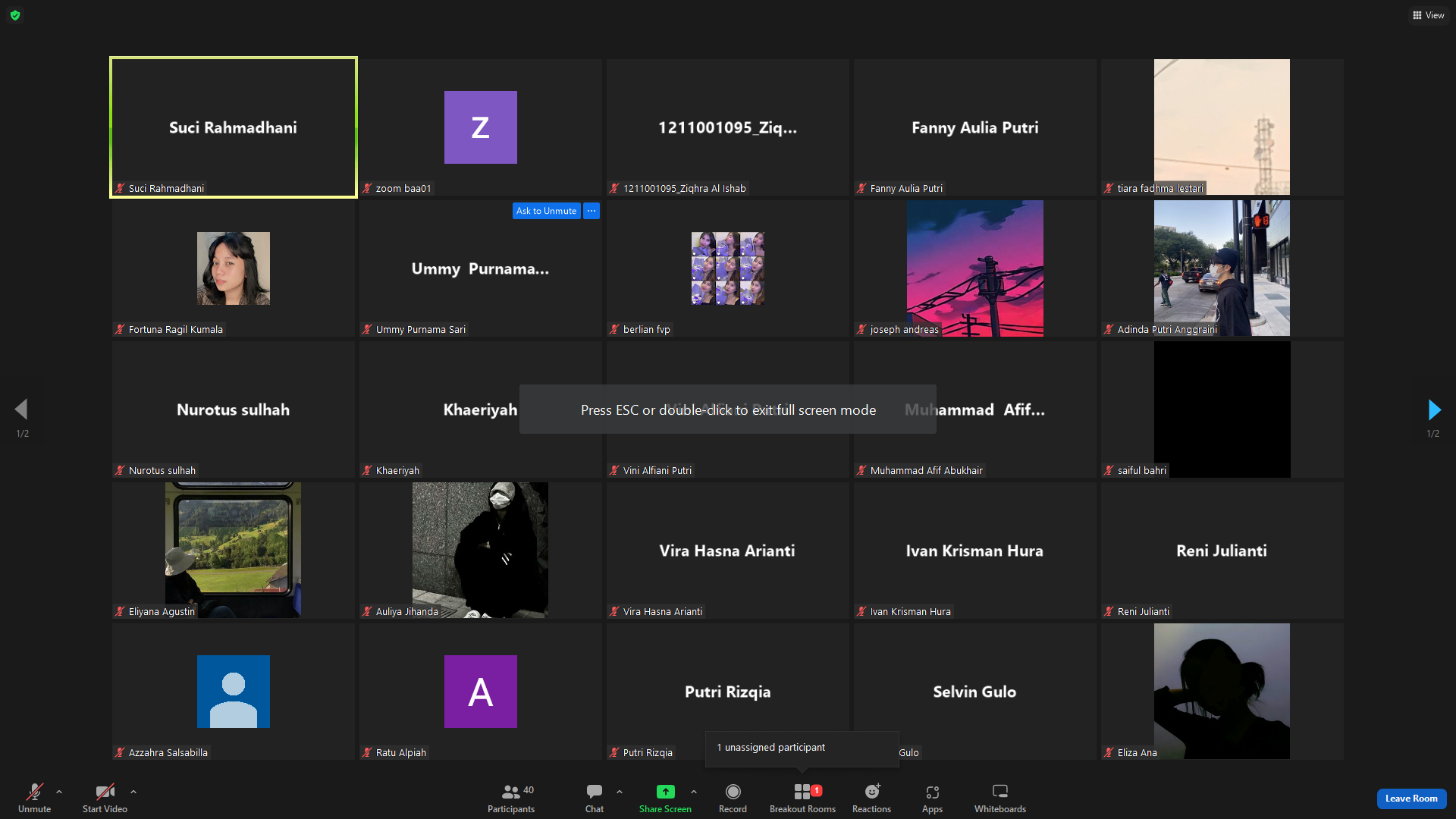Click the Unmute microphone icon
1456x819 pixels.
click(x=35, y=792)
